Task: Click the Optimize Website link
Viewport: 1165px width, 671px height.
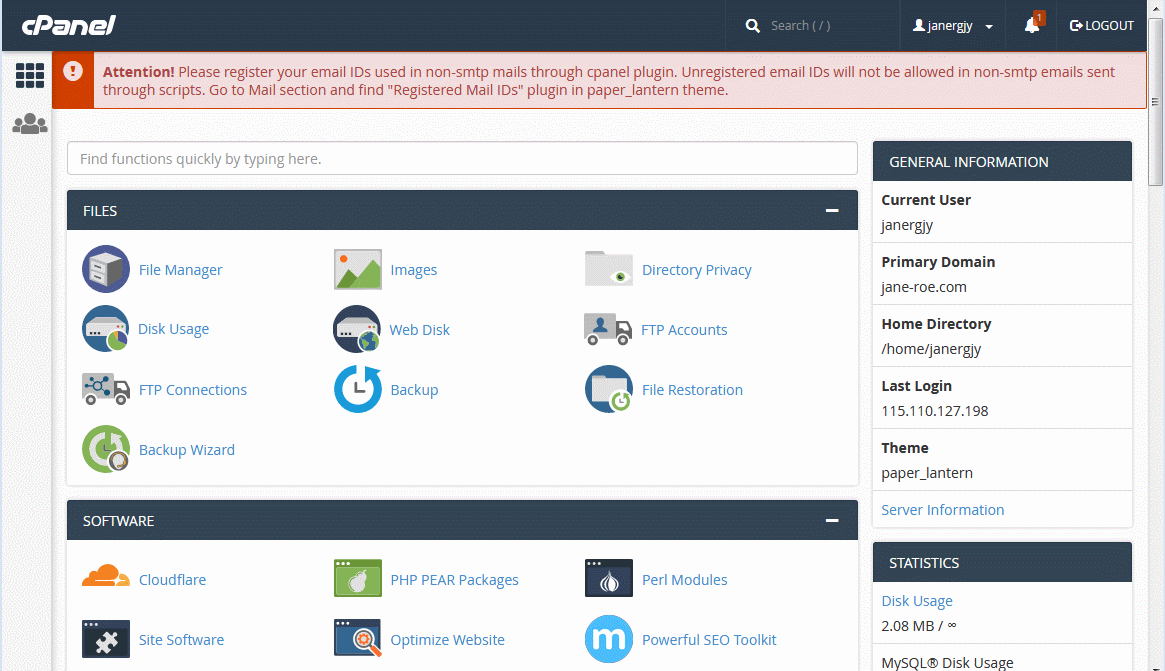Action: (447, 640)
